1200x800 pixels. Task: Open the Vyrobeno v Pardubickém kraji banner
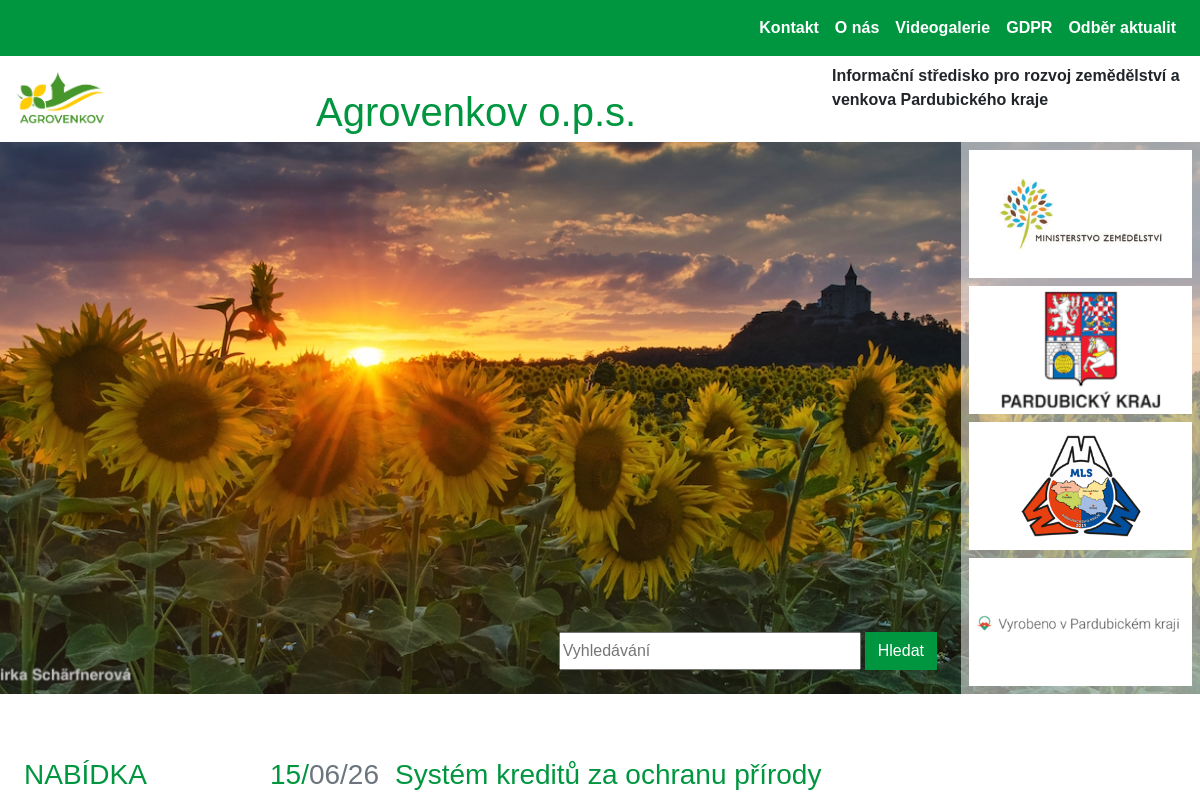(x=1080, y=622)
